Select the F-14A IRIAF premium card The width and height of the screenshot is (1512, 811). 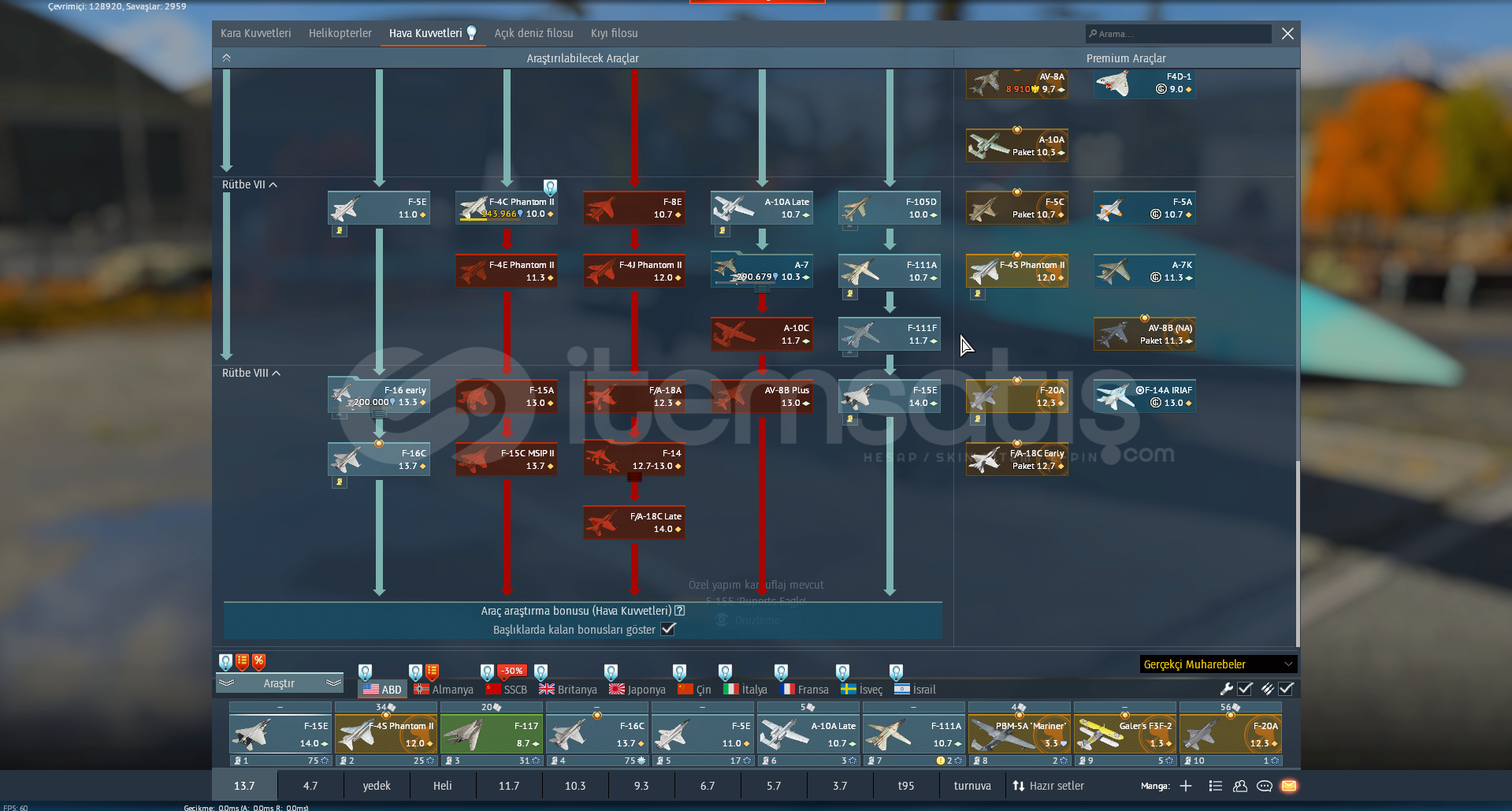pos(1145,396)
